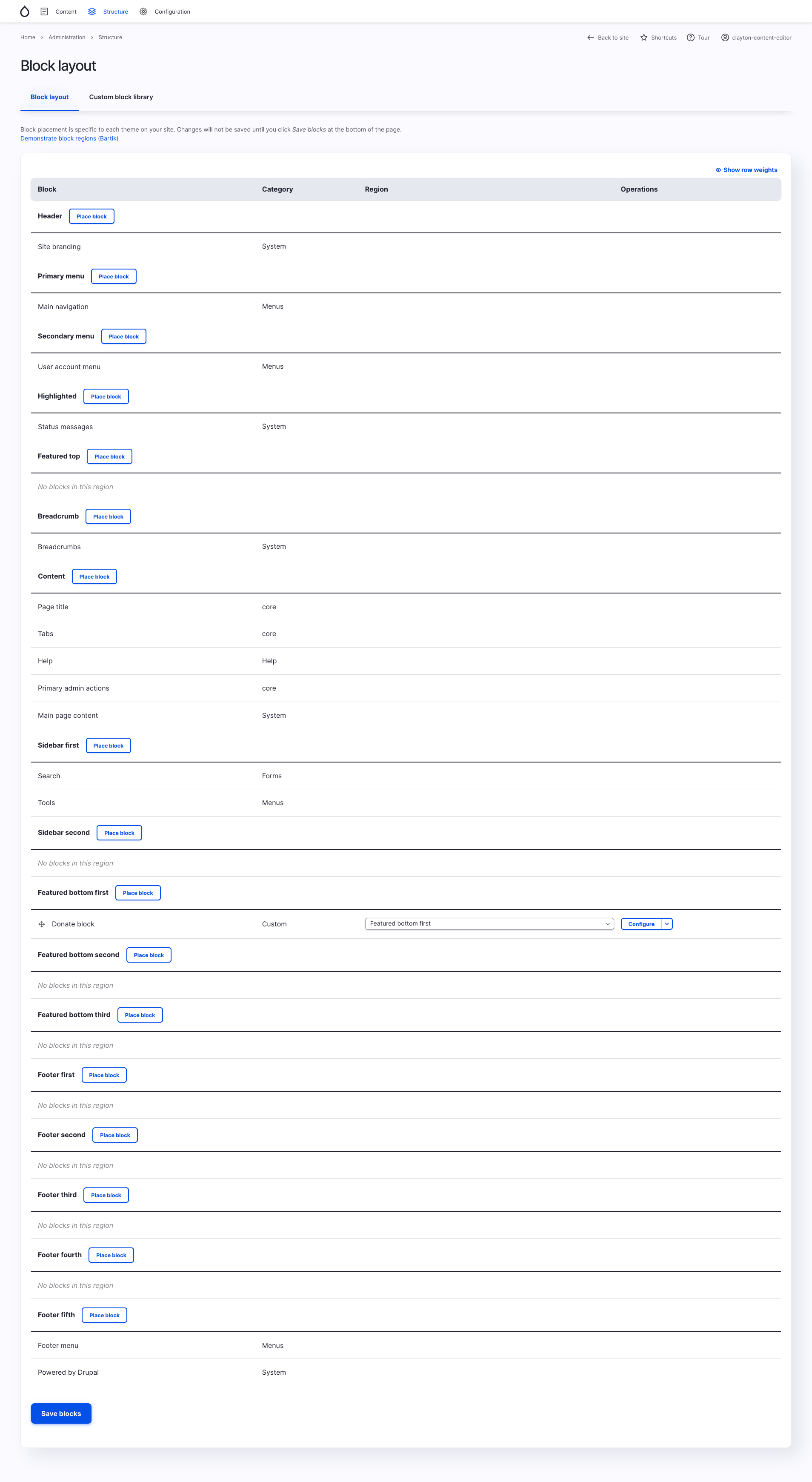Open Demonstrate block regions (Bartik) link
812x1482 pixels.
69,138
